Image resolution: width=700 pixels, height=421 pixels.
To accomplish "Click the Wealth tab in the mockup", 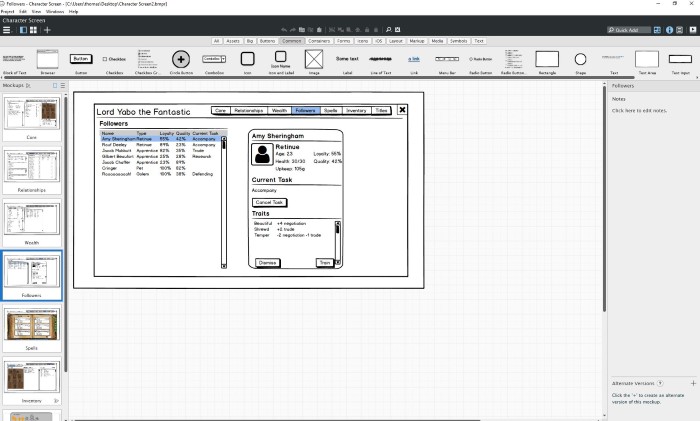I will (279, 110).
